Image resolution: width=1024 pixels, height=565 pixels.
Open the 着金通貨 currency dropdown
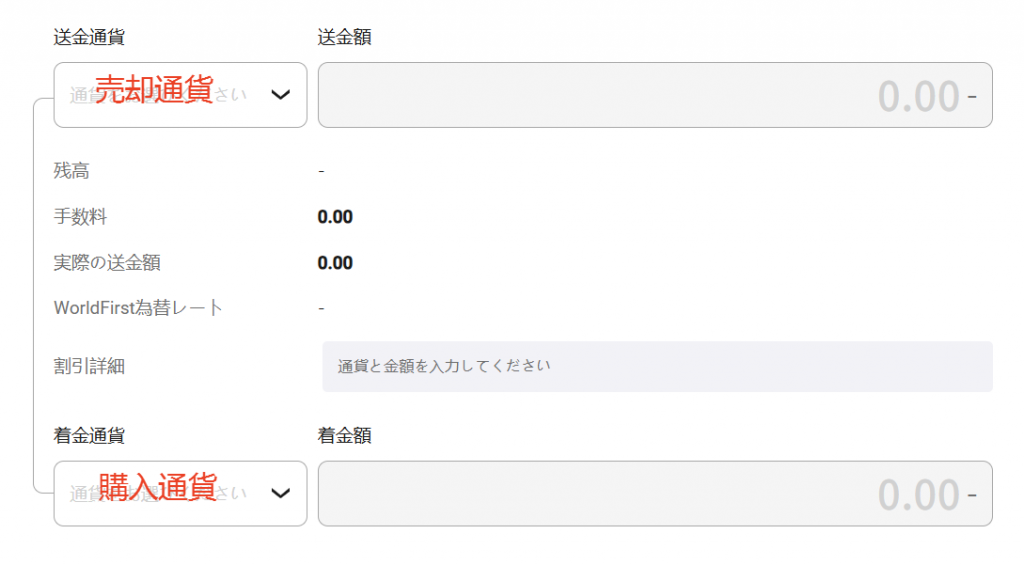[180, 493]
